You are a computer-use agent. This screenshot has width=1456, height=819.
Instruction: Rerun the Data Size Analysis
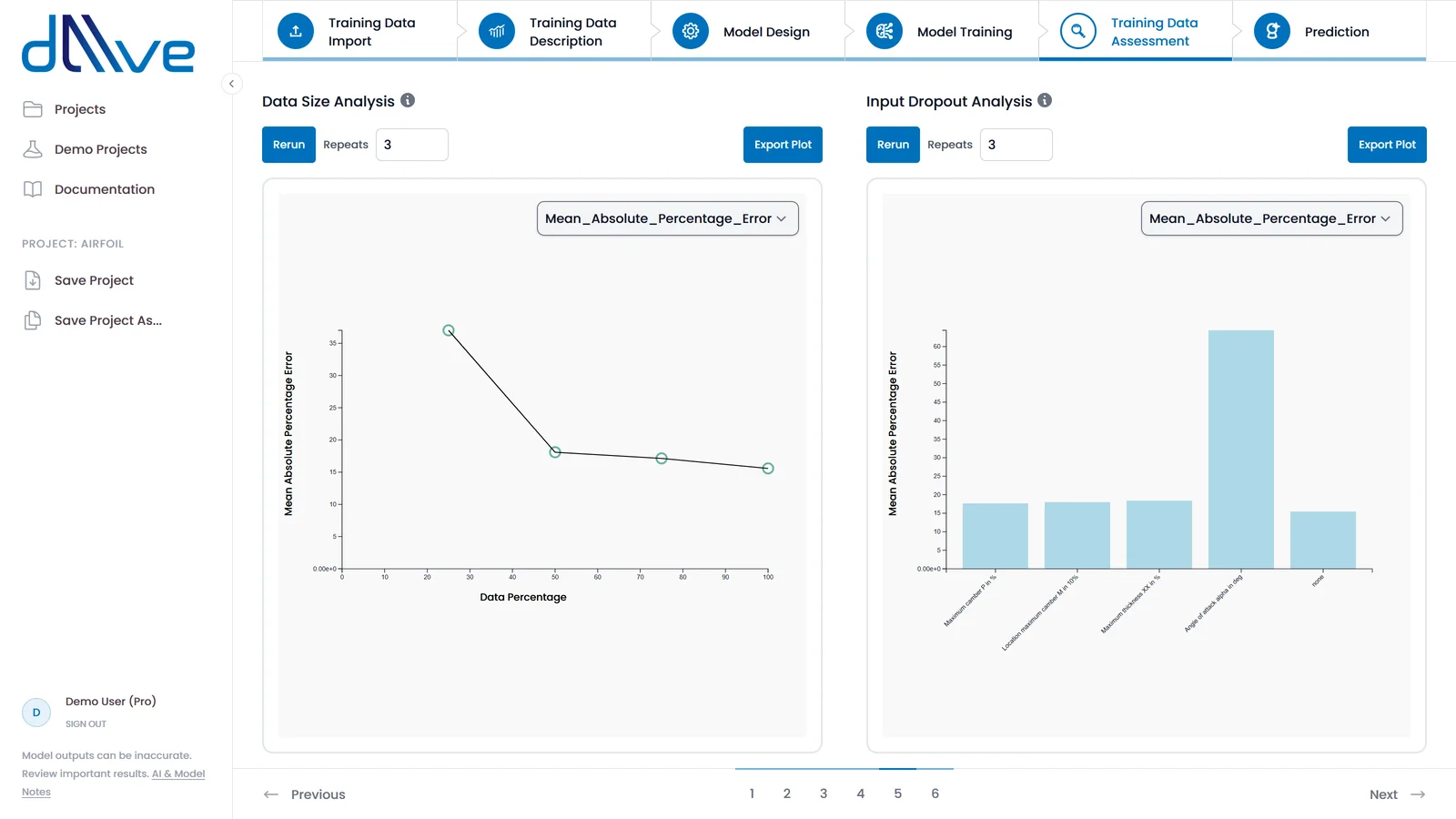click(x=288, y=145)
